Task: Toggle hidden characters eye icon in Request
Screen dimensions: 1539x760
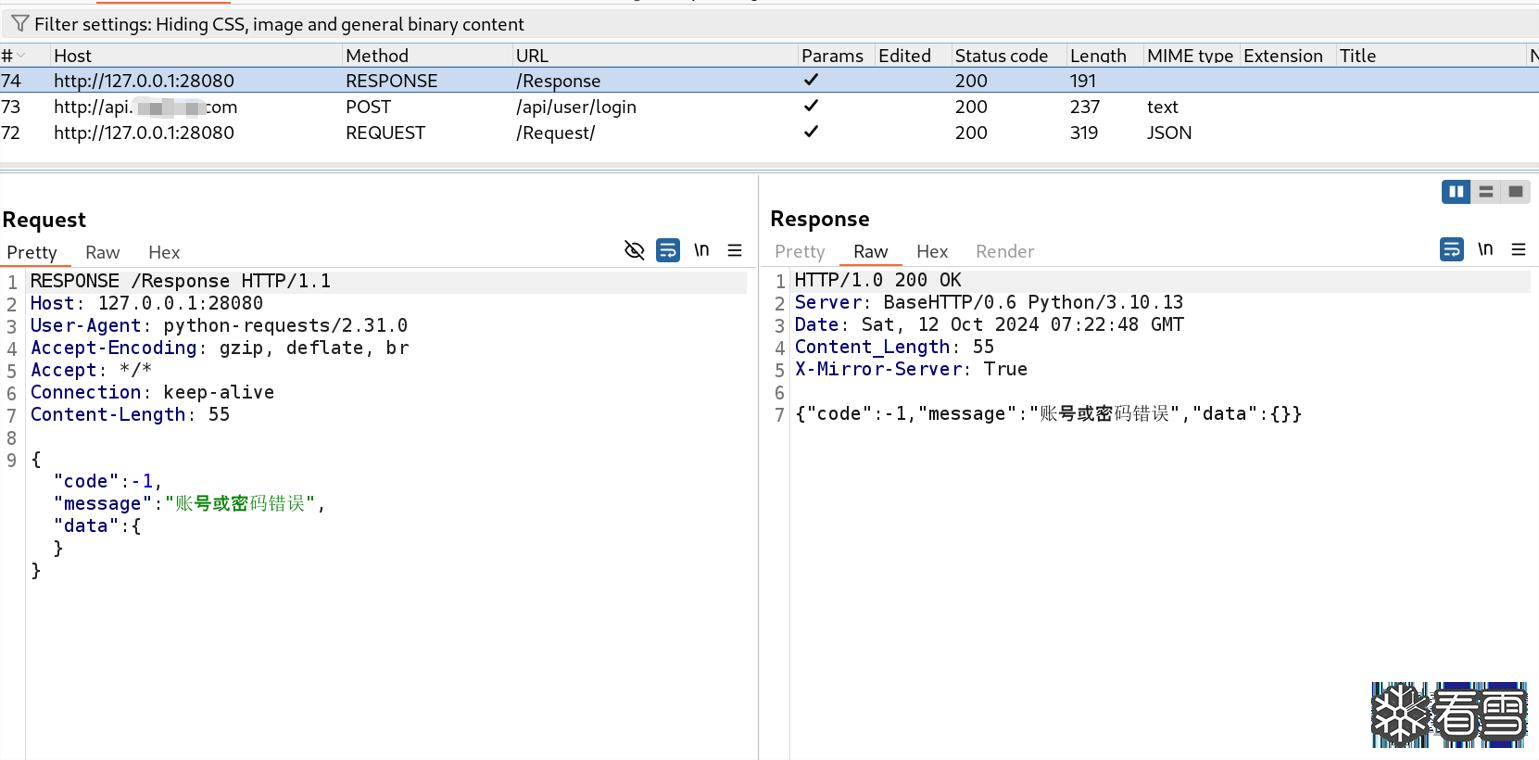Action: coord(634,250)
